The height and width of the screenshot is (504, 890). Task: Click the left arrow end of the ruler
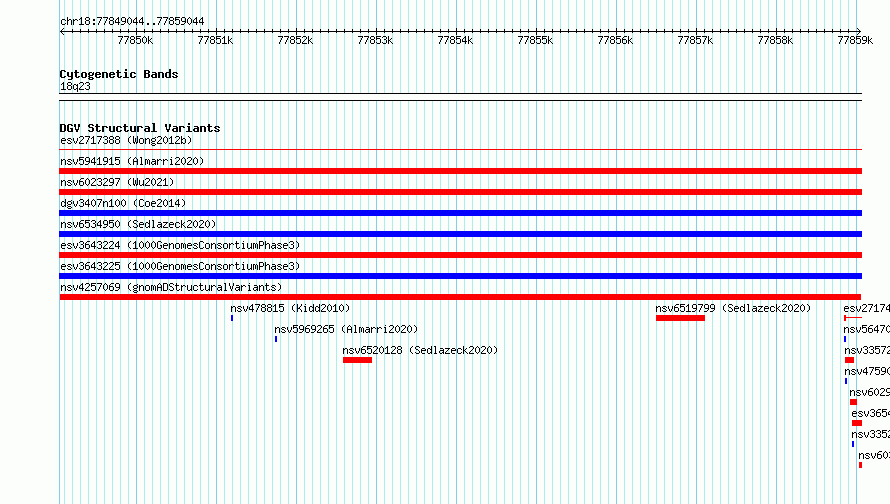tap(62, 31)
